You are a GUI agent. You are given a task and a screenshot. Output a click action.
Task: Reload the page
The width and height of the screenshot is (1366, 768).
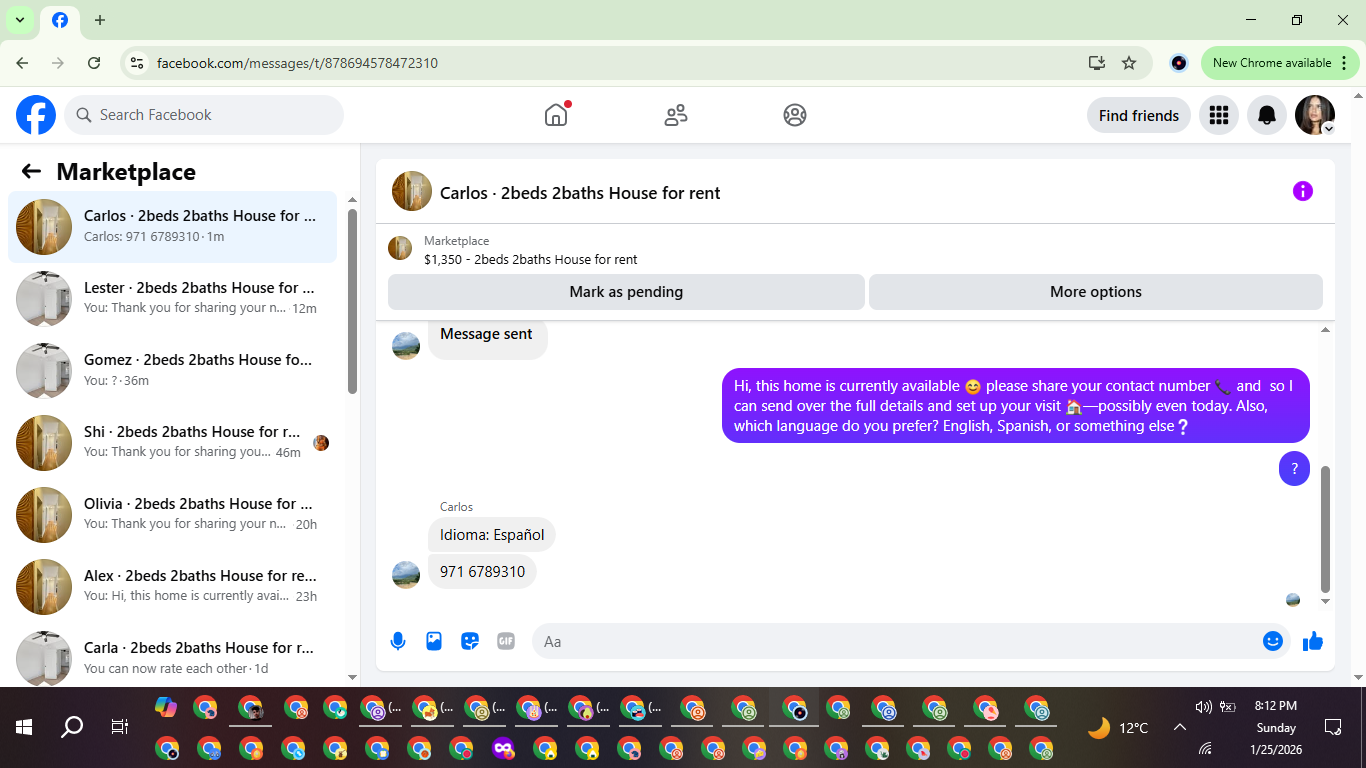click(x=94, y=63)
